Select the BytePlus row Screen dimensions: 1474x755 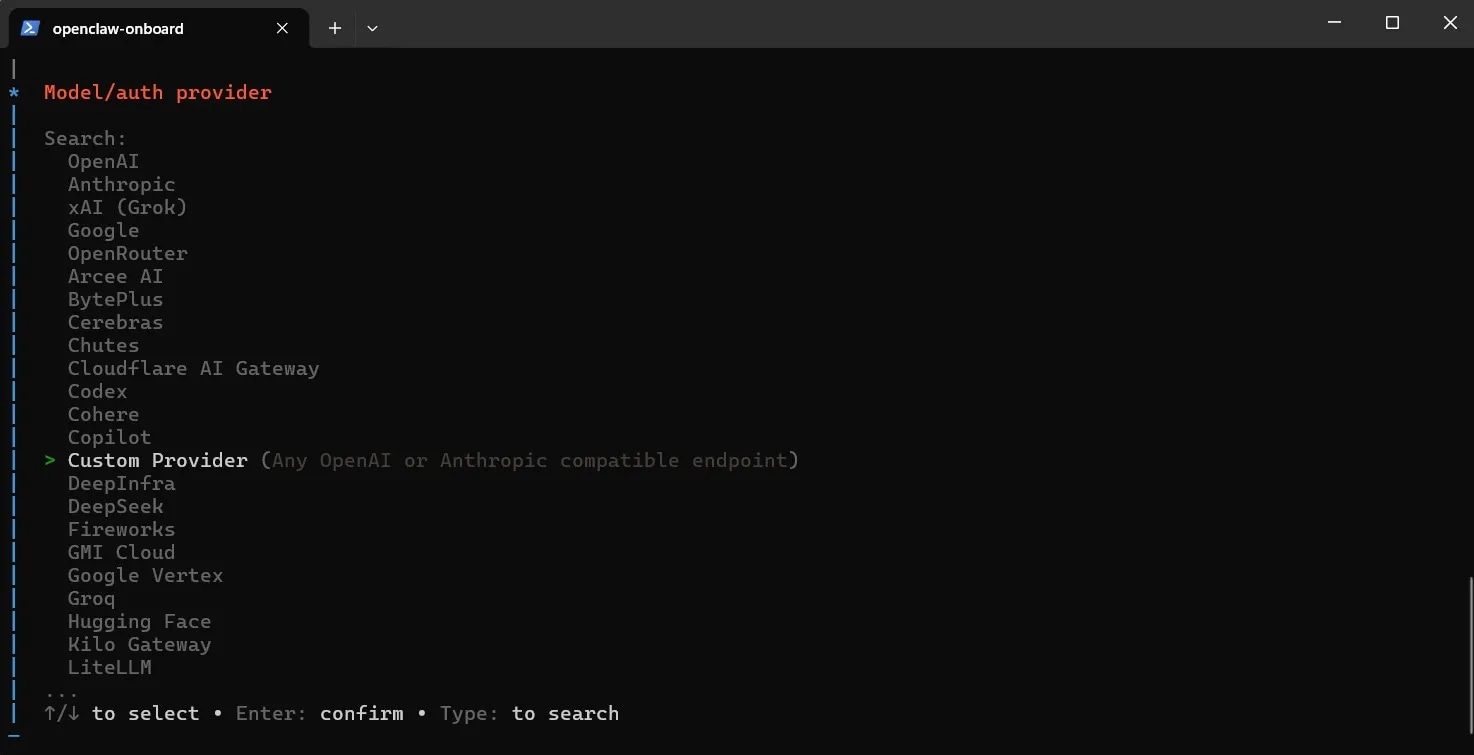click(115, 299)
